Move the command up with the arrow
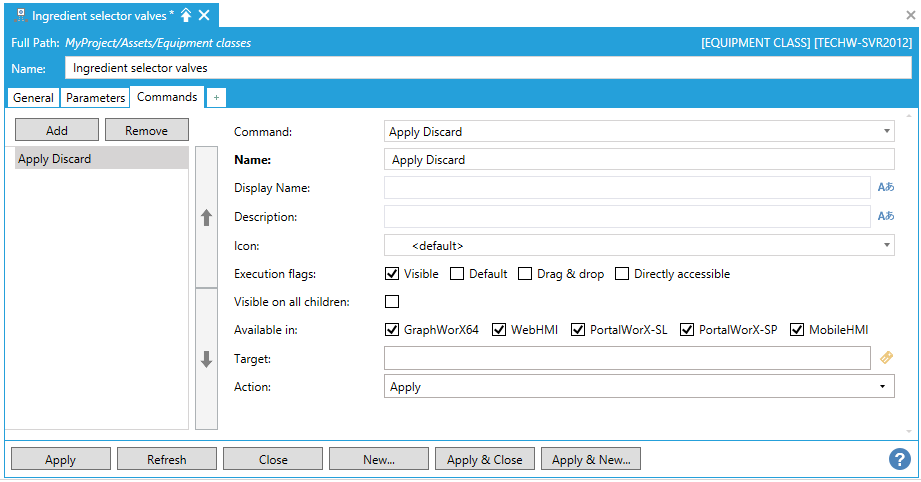This screenshot has height=482, width=921. [x=207, y=217]
